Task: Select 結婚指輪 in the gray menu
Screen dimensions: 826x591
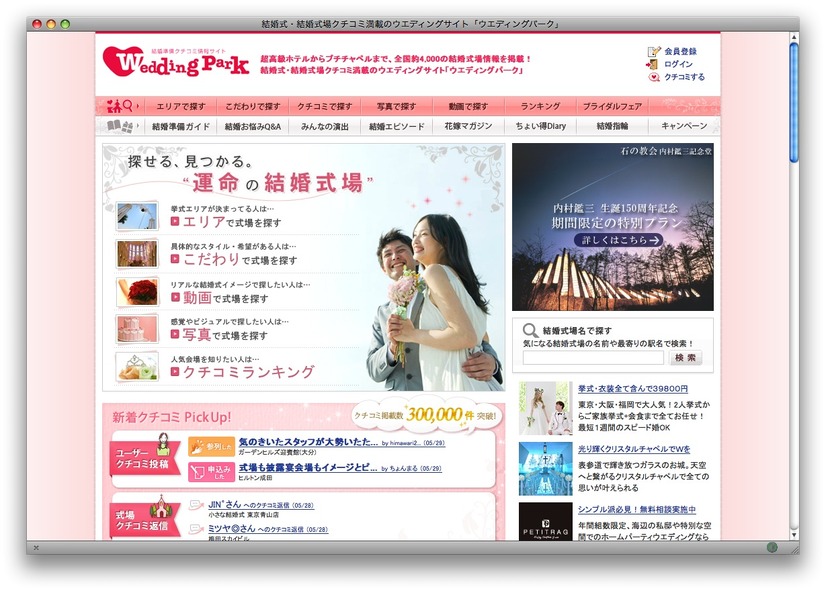Action: (x=612, y=126)
